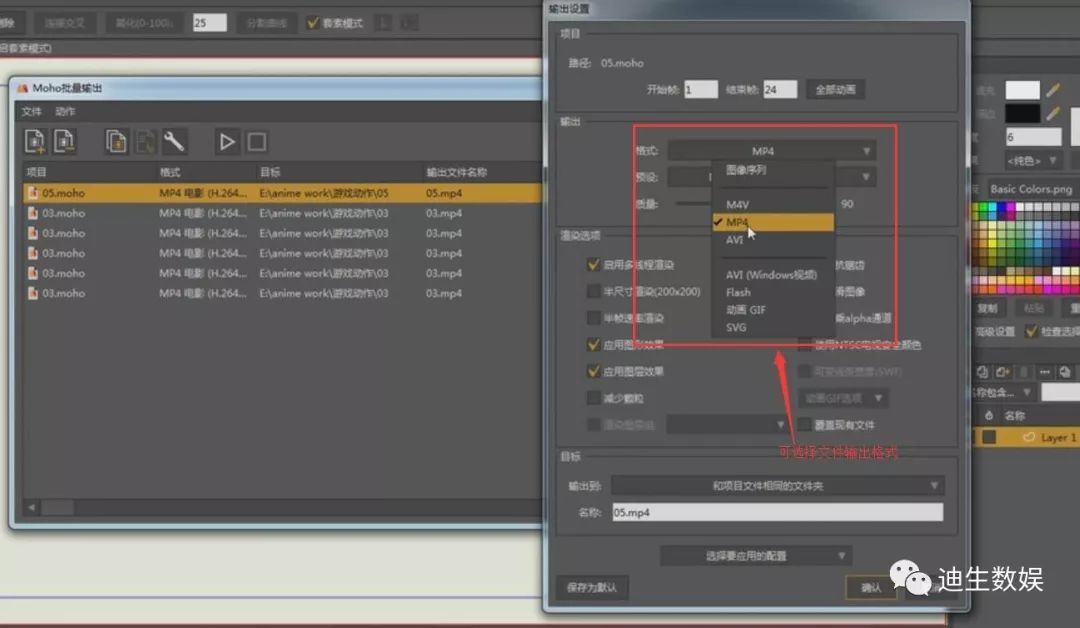Click the black stroke color swatch

point(1022,113)
